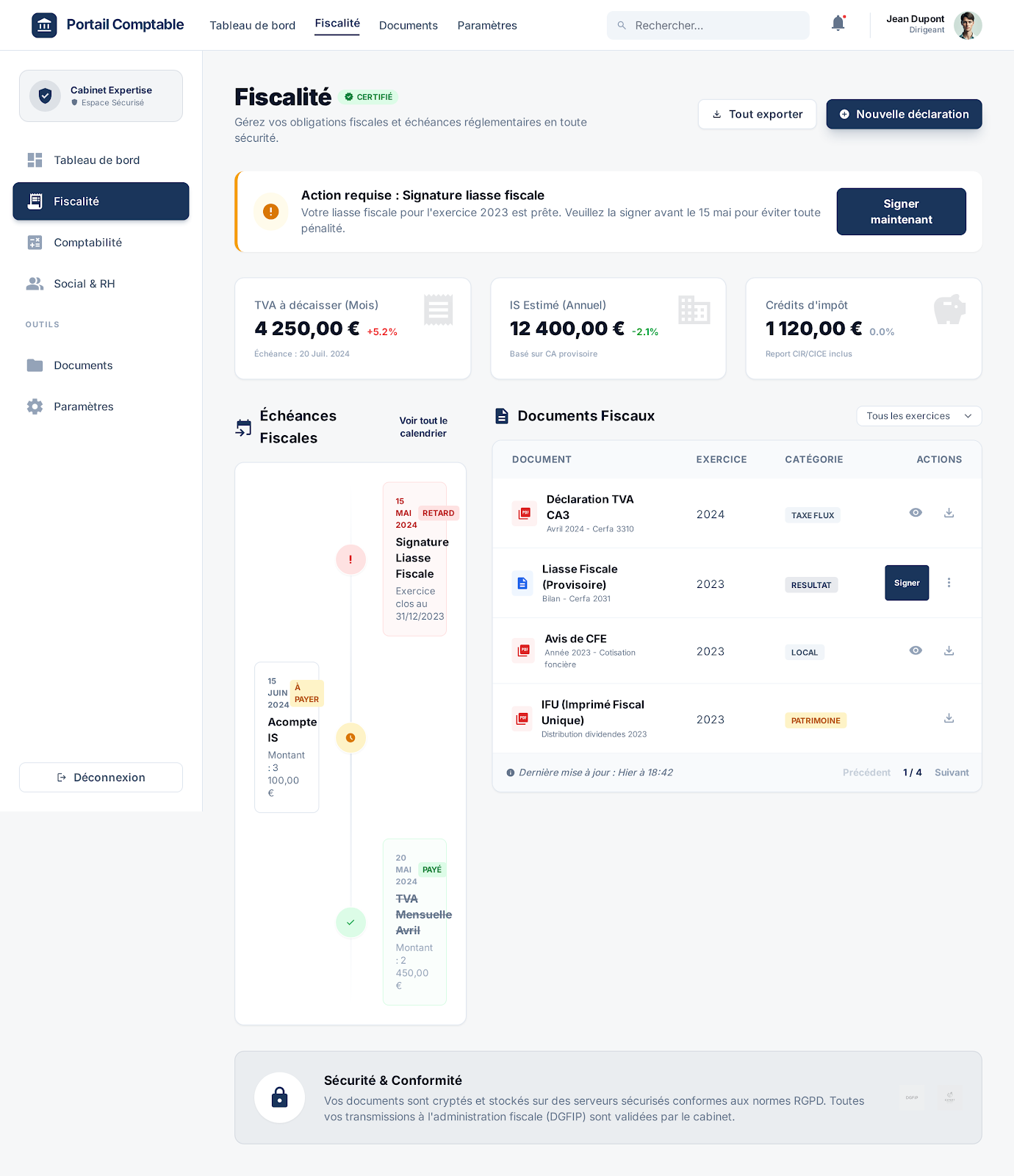Click Voir tout le calendrier link

423,427
